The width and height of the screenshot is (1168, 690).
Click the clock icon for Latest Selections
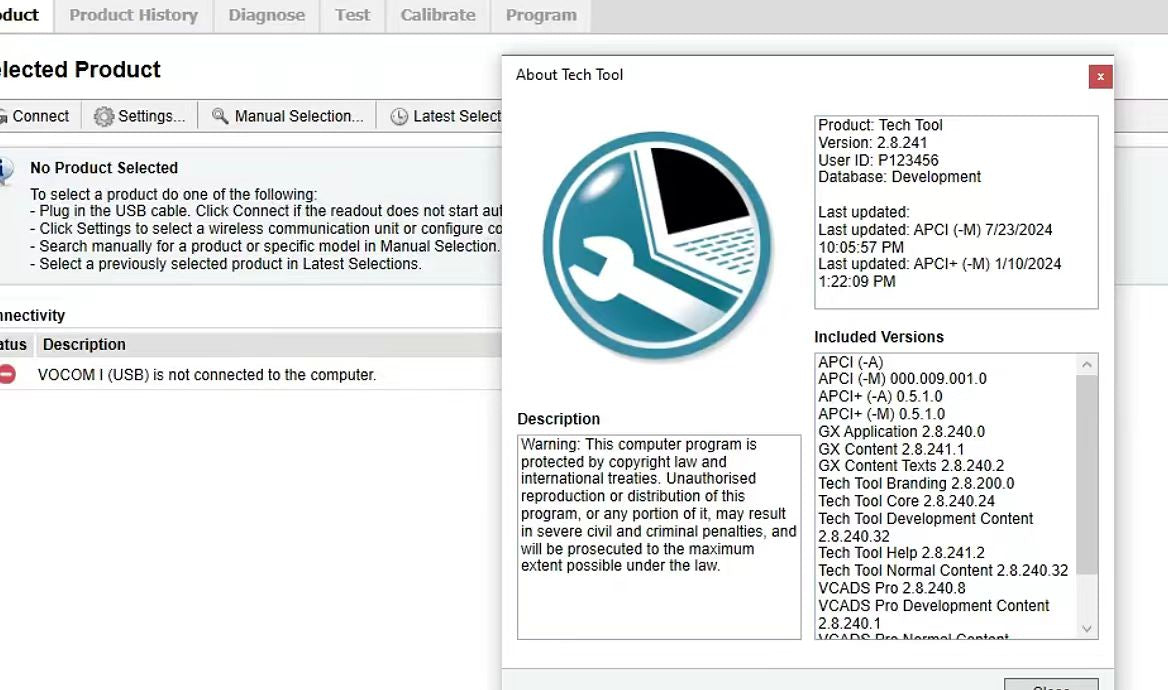point(399,117)
